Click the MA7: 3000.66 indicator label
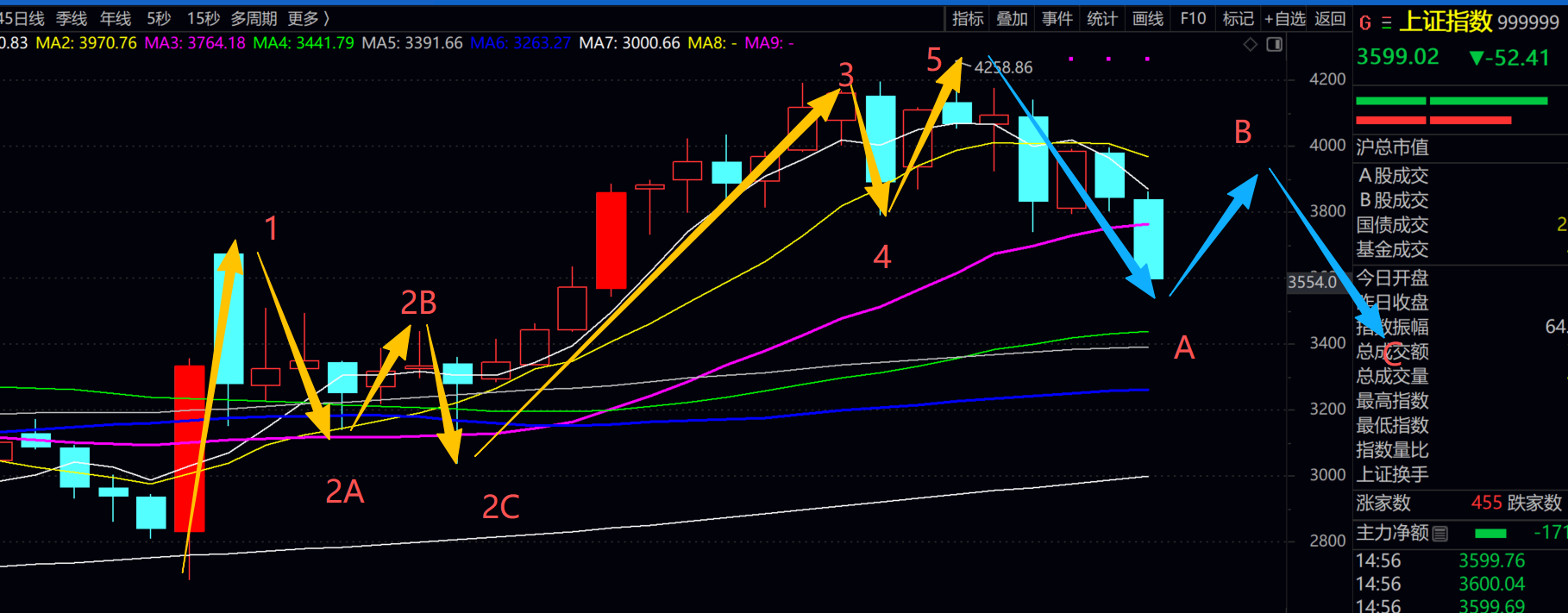Screen dimensions: 1568x613 pyautogui.click(x=630, y=43)
